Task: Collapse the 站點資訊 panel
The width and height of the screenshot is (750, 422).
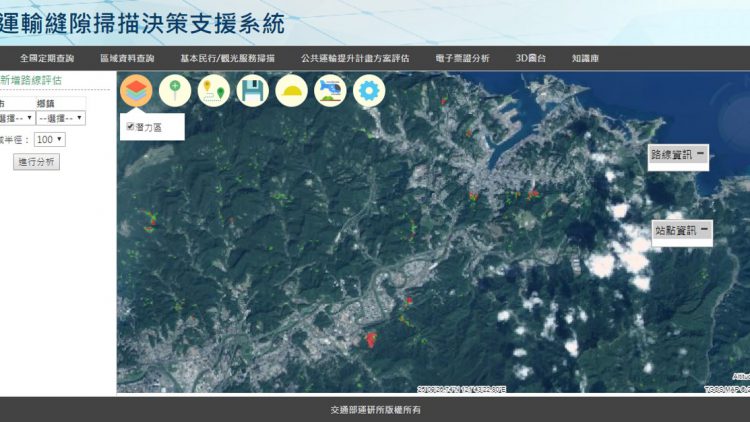Action: tap(704, 230)
